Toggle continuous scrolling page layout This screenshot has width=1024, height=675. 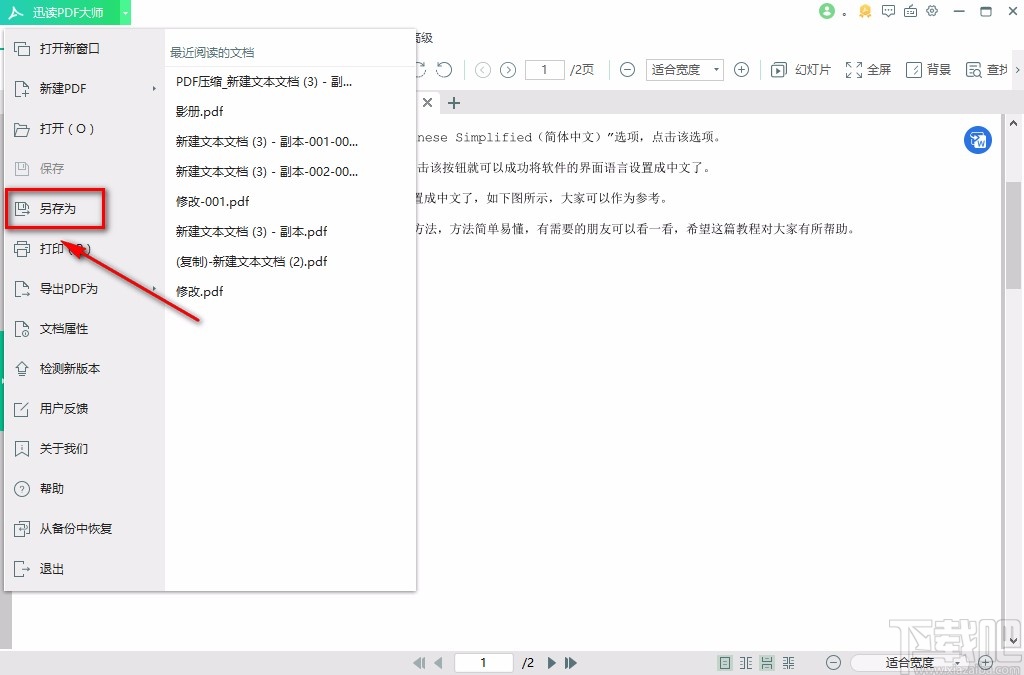point(766,662)
